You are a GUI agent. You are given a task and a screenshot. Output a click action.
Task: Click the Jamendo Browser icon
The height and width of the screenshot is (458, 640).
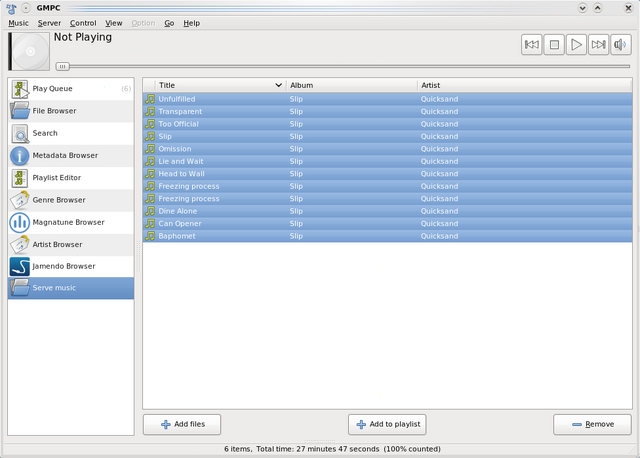click(x=20, y=266)
